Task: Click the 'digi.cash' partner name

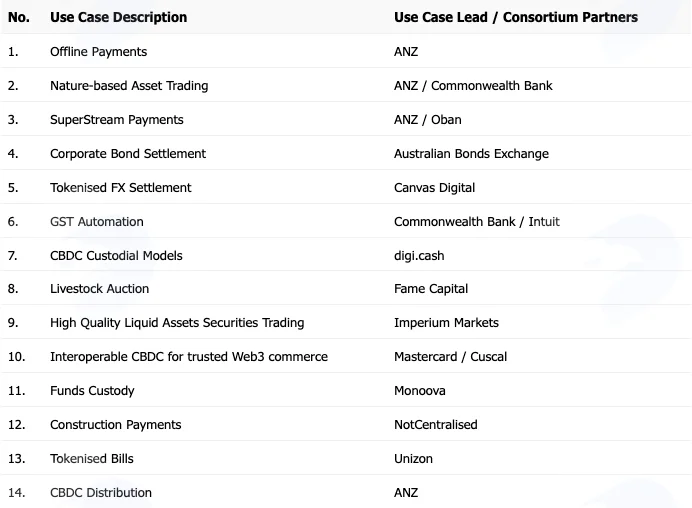Action: (419, 256)
